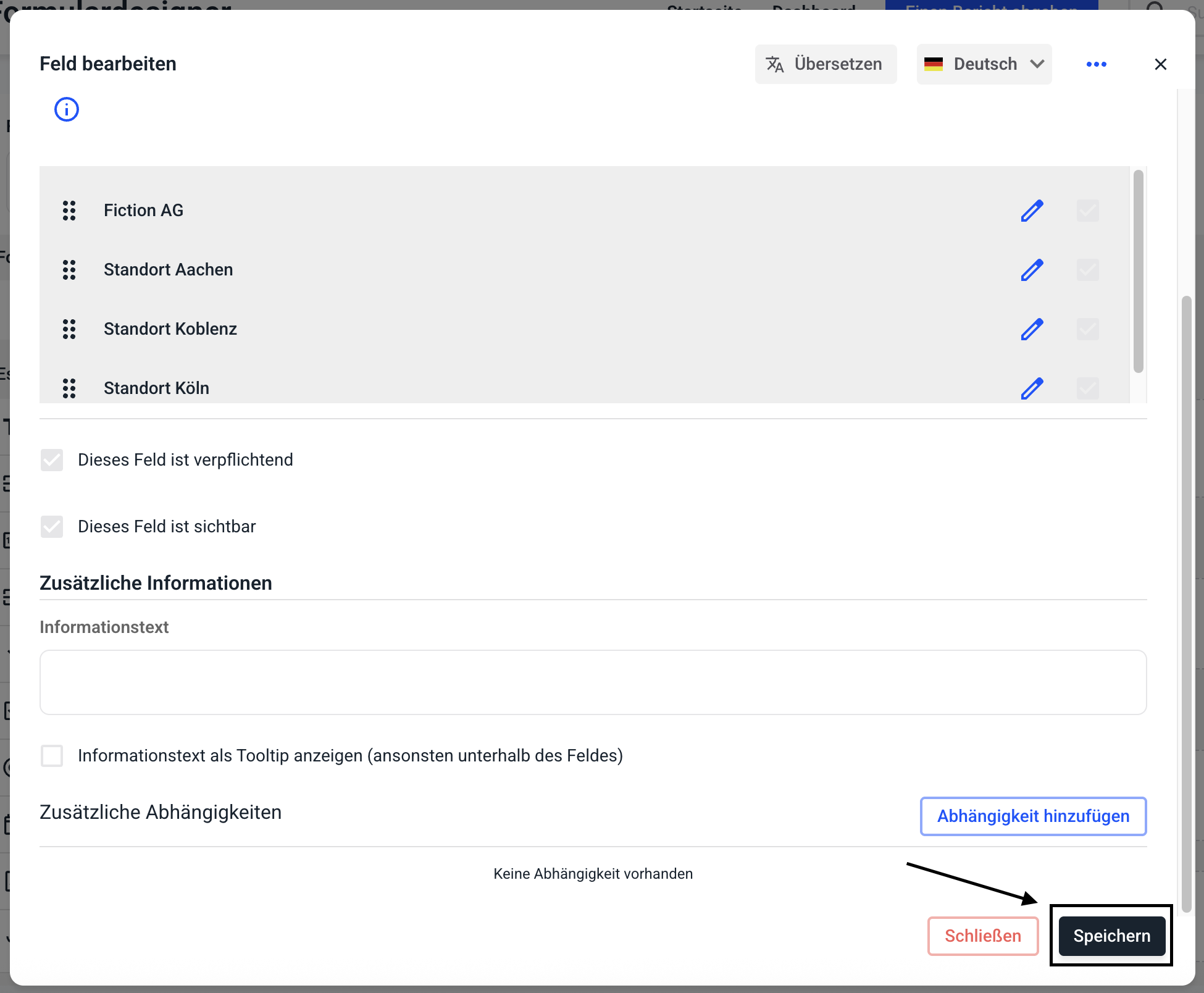
Task: Edit Standort Koblenz via pencil icon
Action: point(1032,329)
